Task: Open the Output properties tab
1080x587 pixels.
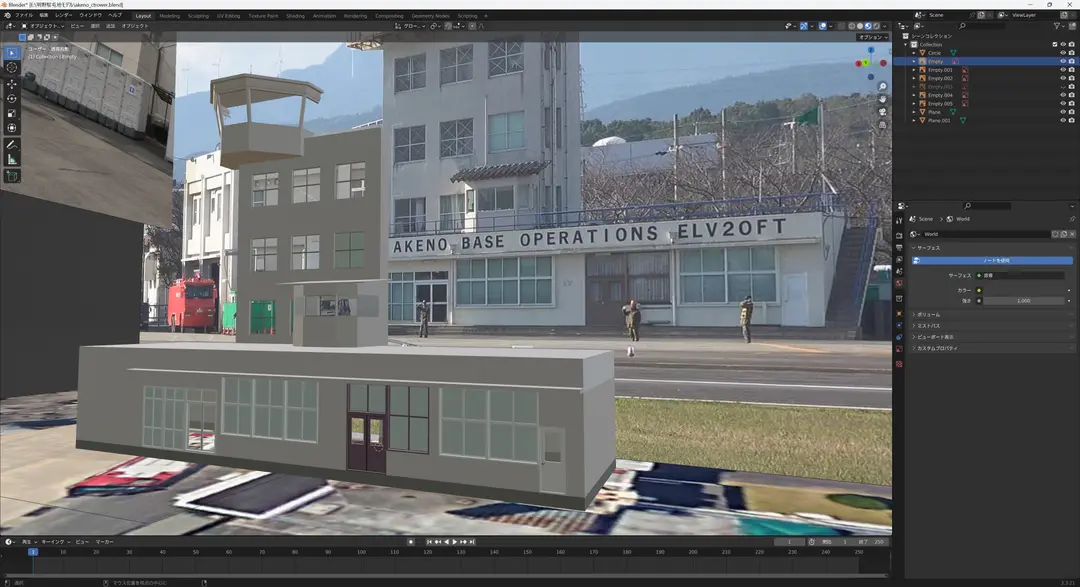Action: pos(899,247)
